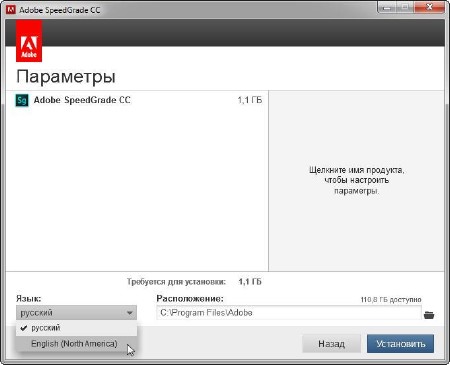
Task: Click the SpeedGrade Sg product icon
Action: pyautogui.click(x=22, y=100)
